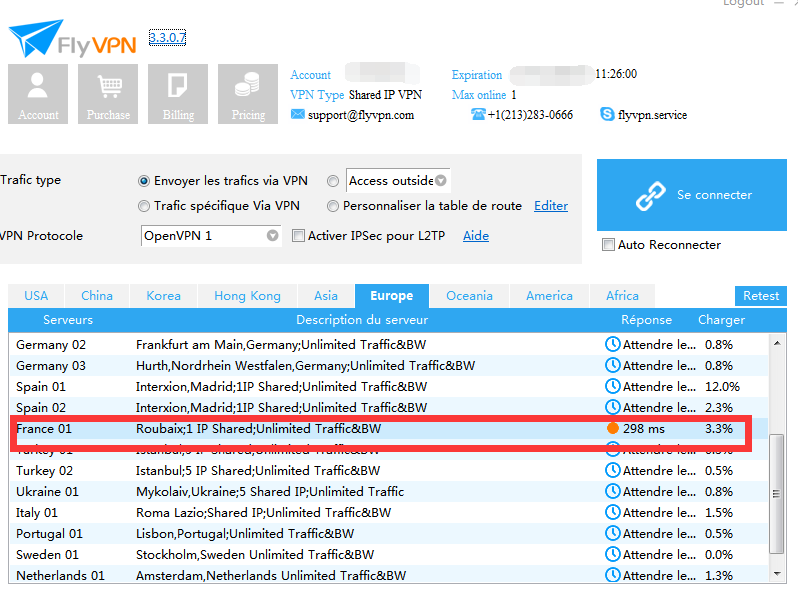This screenshot has height=595, width=798.
Task: Open the Account panel button
Action: [38, 94]
